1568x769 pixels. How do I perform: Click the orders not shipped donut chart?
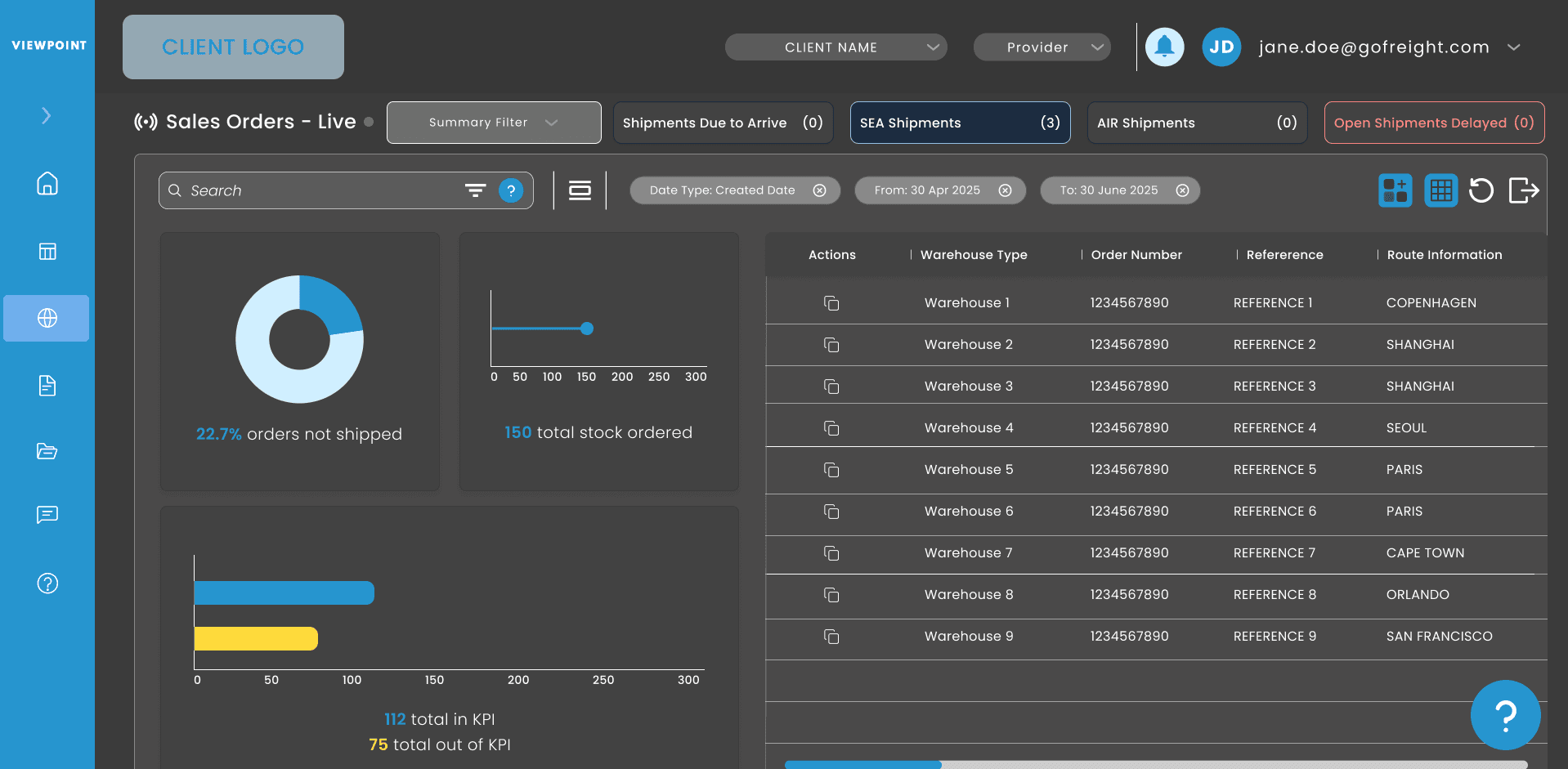point(299,339)
